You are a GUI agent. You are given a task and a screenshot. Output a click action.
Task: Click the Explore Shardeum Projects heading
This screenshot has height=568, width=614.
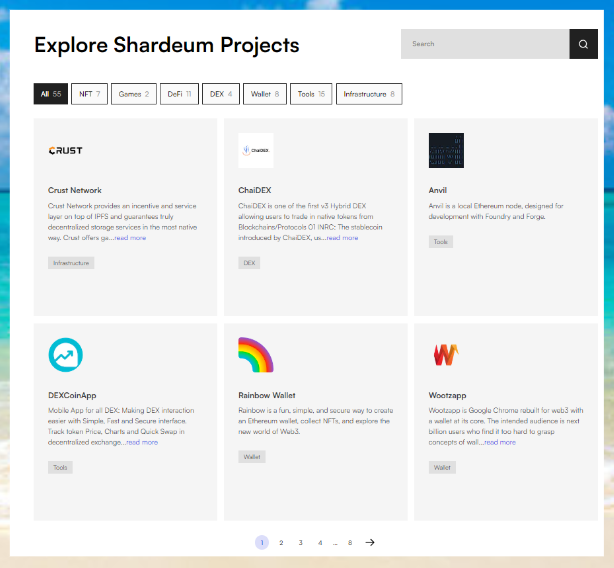click(x=167, y=45)
